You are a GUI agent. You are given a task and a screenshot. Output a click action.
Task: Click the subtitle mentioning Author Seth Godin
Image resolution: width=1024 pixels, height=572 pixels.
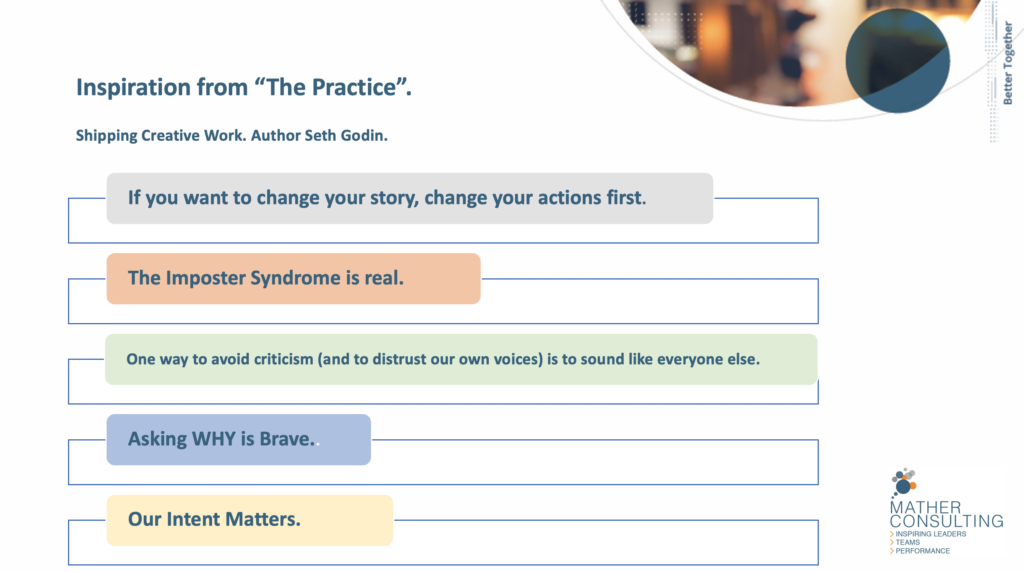point(231,135)
